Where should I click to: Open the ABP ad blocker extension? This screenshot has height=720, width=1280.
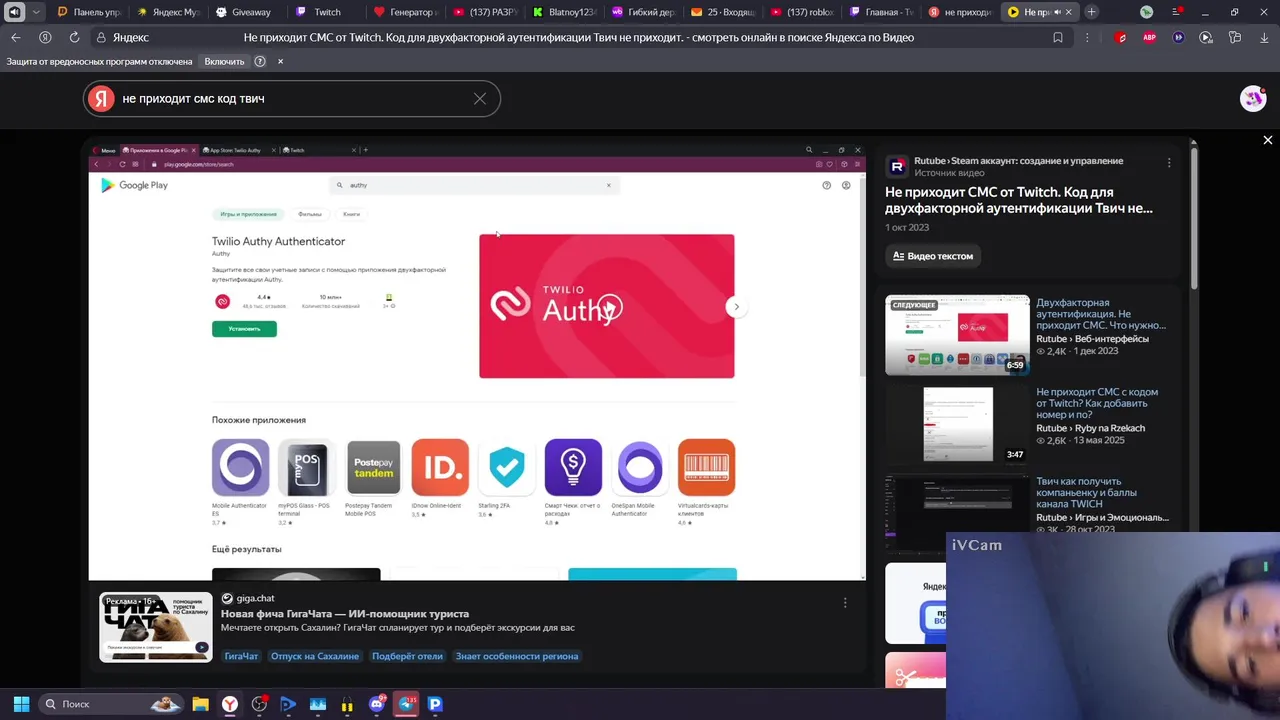[x=1149, y=37]
